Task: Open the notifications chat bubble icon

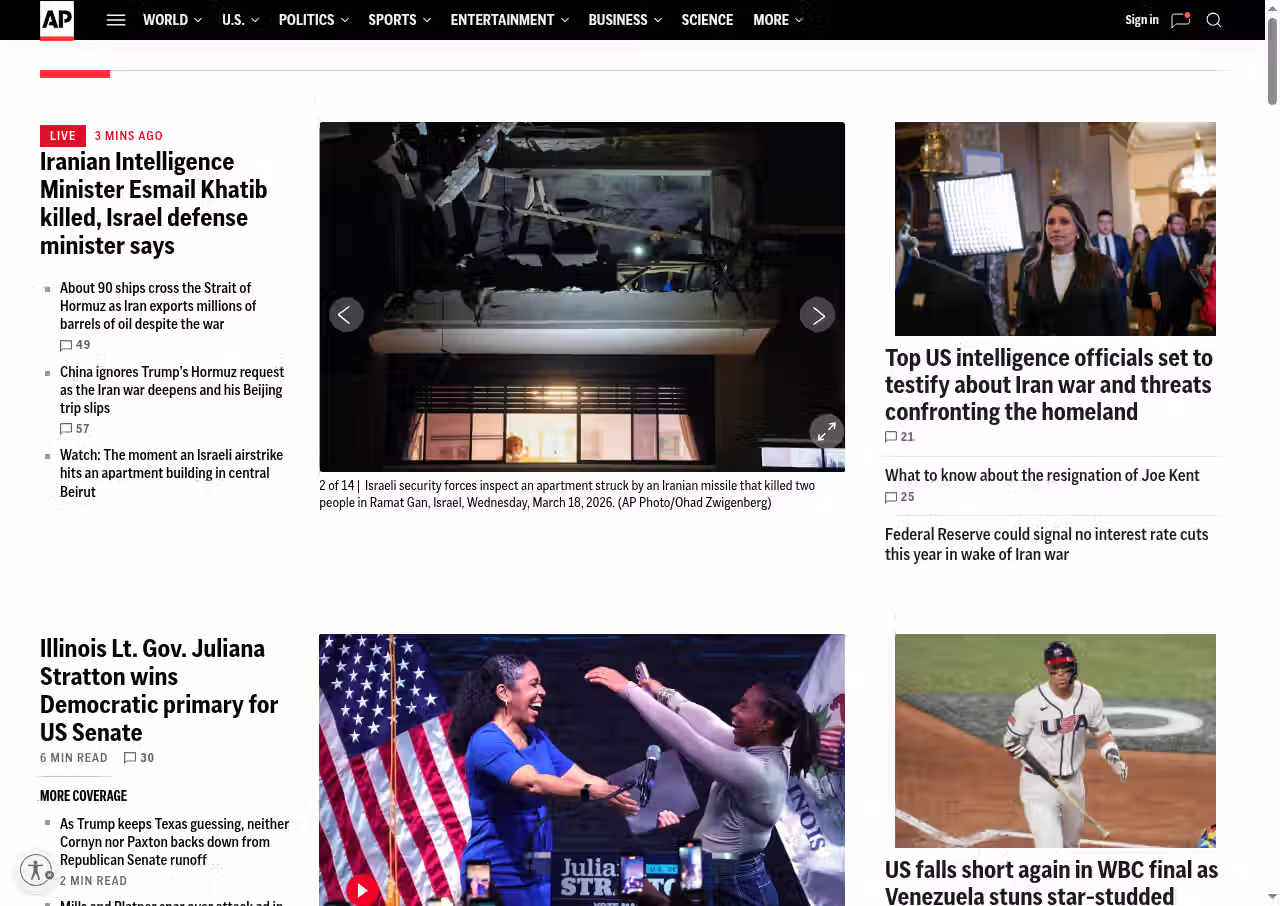Action: (1180, 20)
